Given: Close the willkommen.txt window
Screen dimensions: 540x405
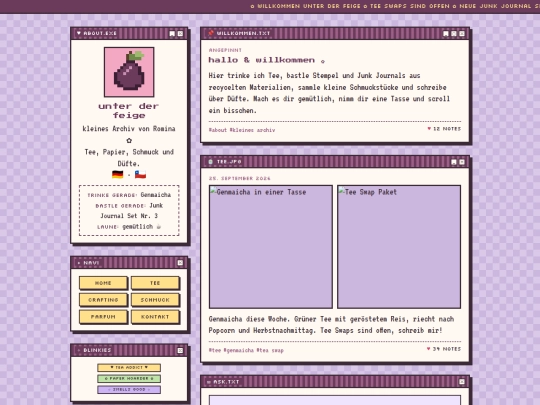Looking at the screenshot, I should (x=462, y=33).
